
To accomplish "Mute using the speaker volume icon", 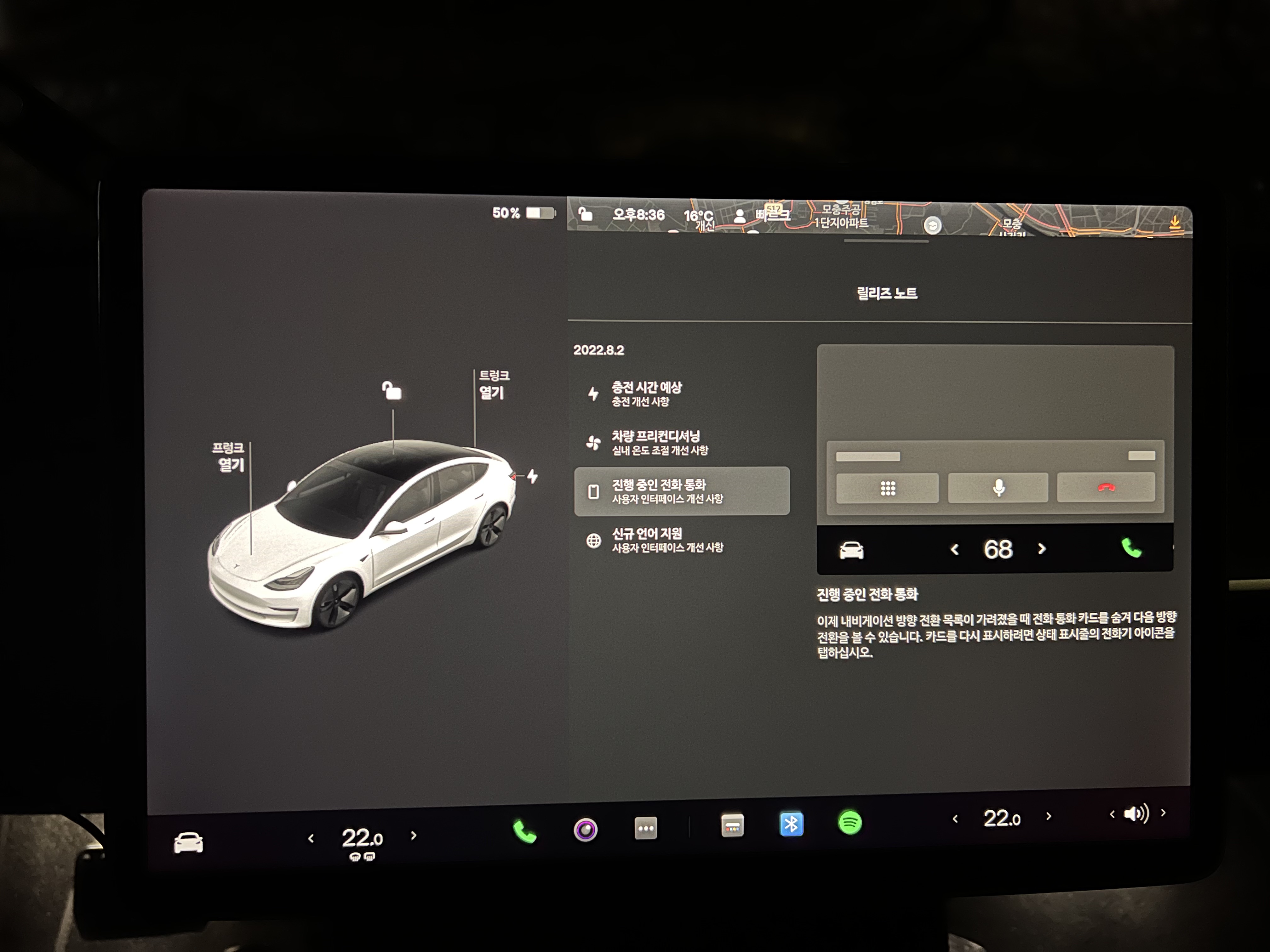I will pos(1136,814).
